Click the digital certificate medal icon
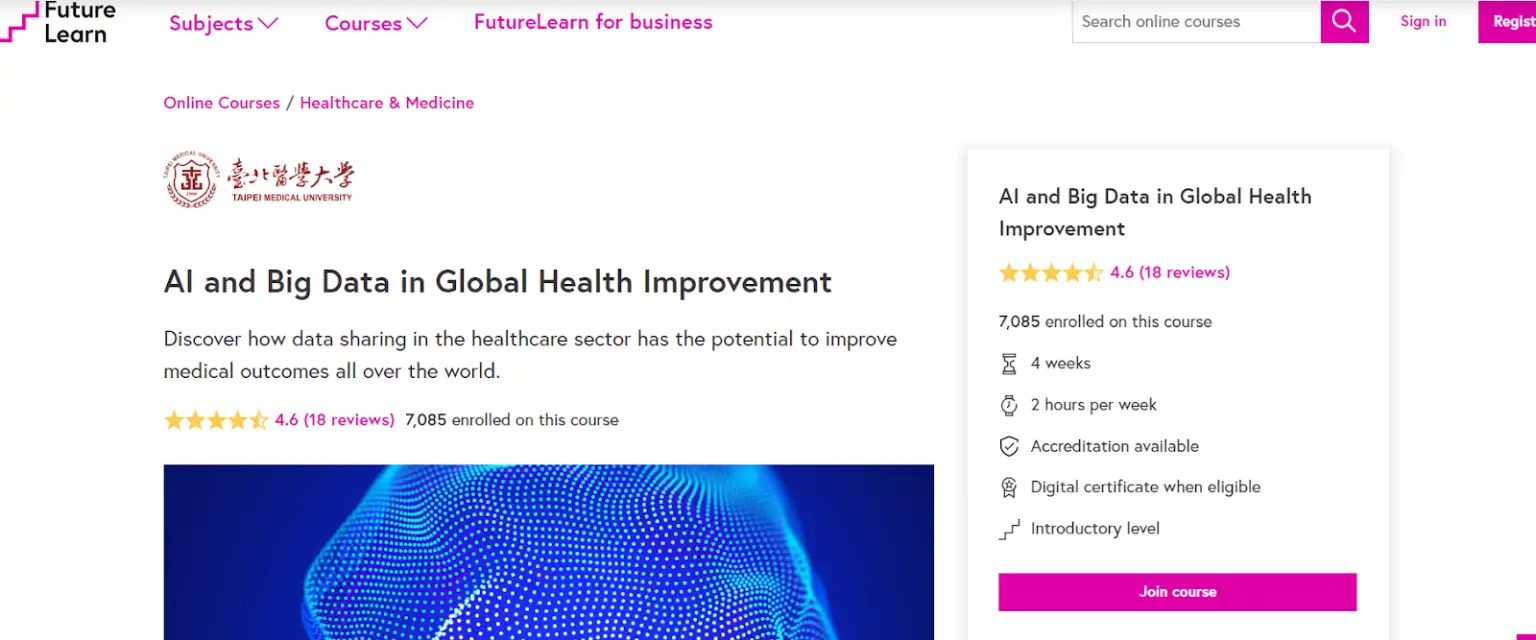Screen dimensions: 1536x640 [1009, 487]
